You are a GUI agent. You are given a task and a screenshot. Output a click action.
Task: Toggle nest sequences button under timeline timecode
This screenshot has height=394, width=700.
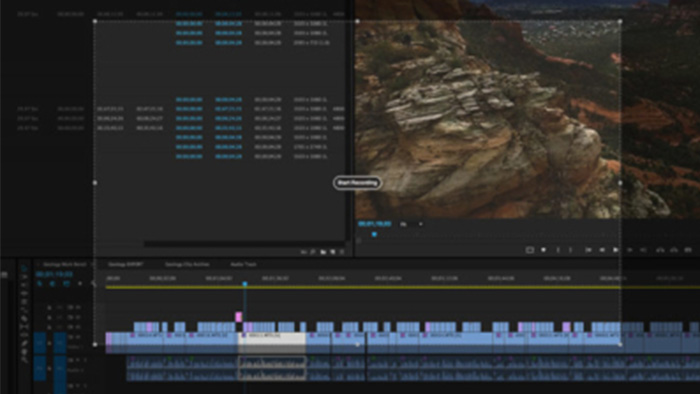(39, 284)
